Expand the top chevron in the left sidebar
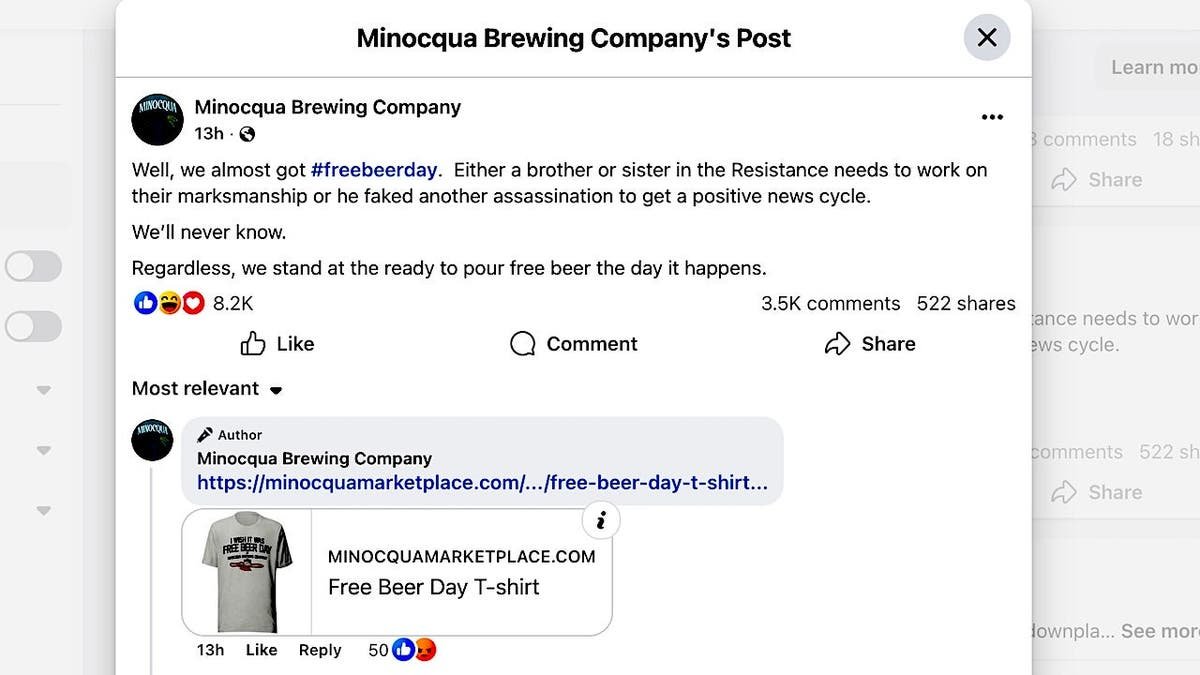 43,390
